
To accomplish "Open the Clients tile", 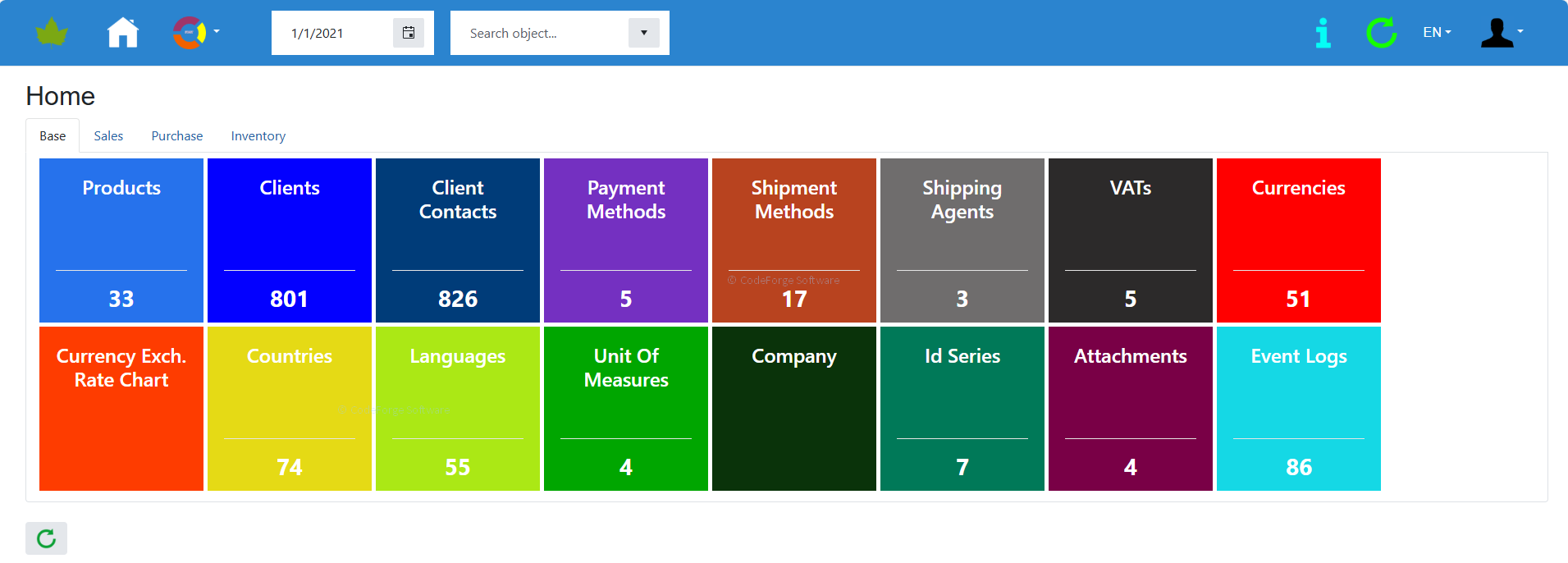I will [x=290, y=240].
